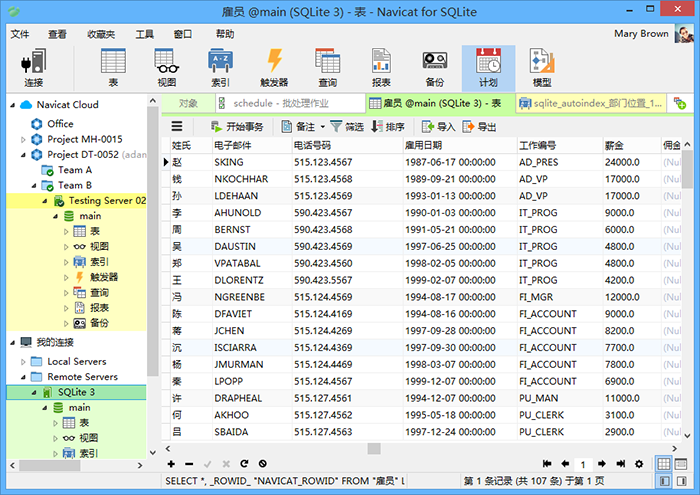Switch to grid view

[x=663, y=464]
